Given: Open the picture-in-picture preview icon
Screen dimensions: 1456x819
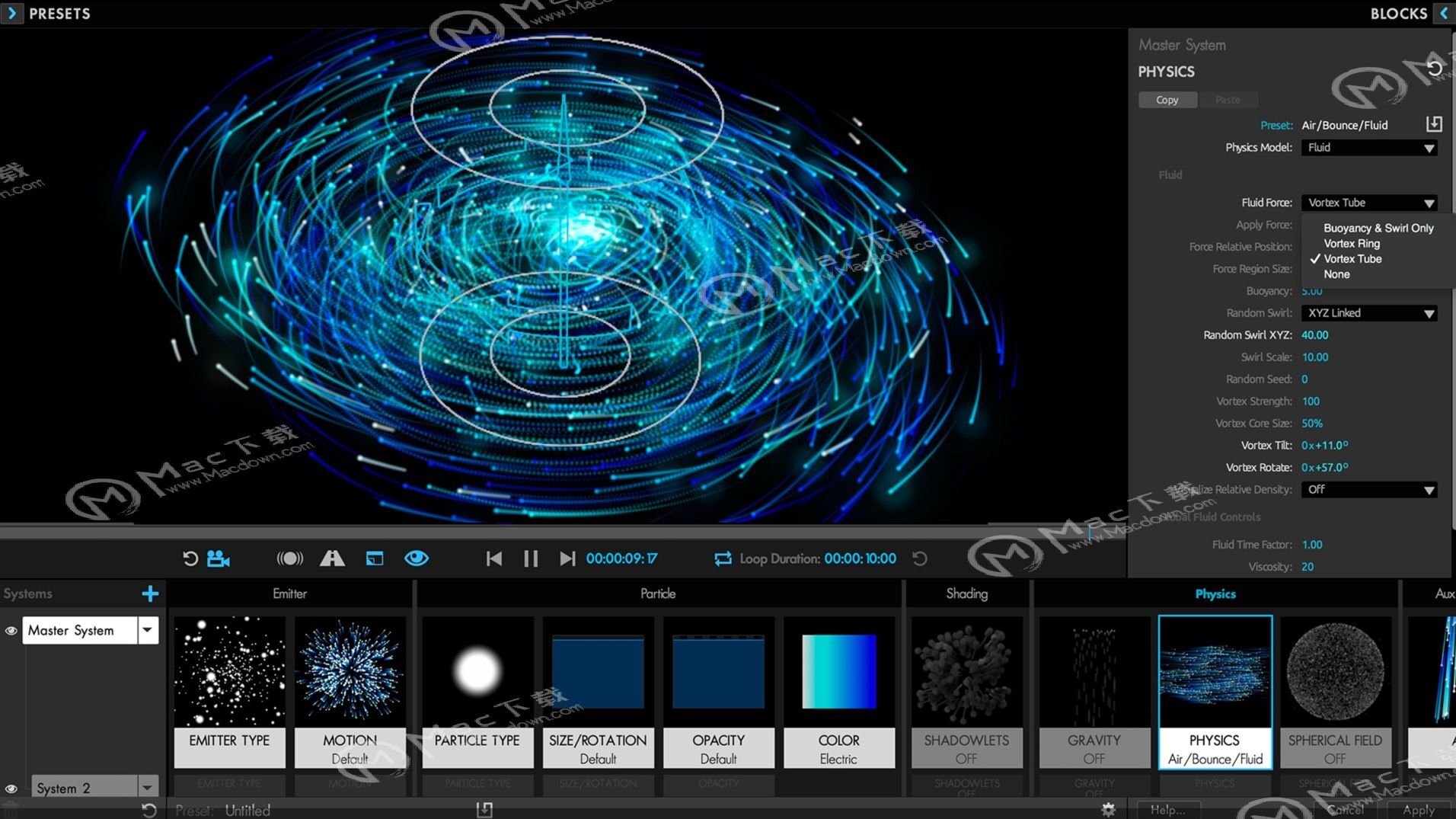Looking at the screenshot, I should [x=374, y=558].
